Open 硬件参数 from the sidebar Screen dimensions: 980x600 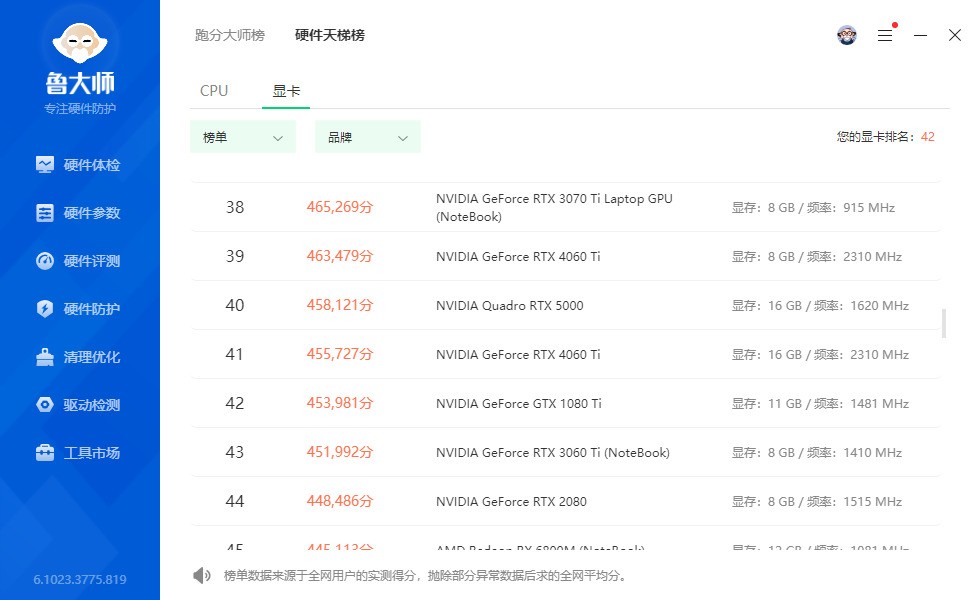click(78, 213)
